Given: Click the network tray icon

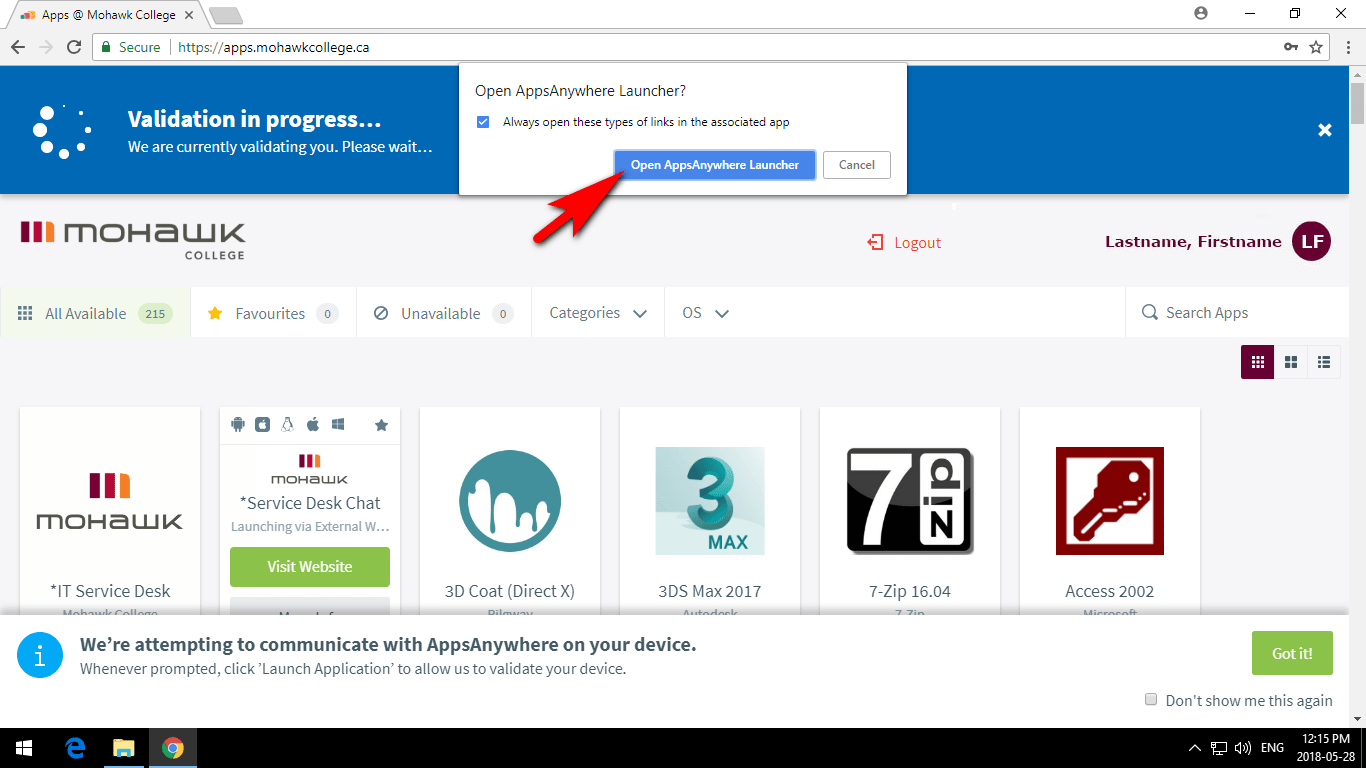Looking at the screenshot, I should (x=1219, y=748).
